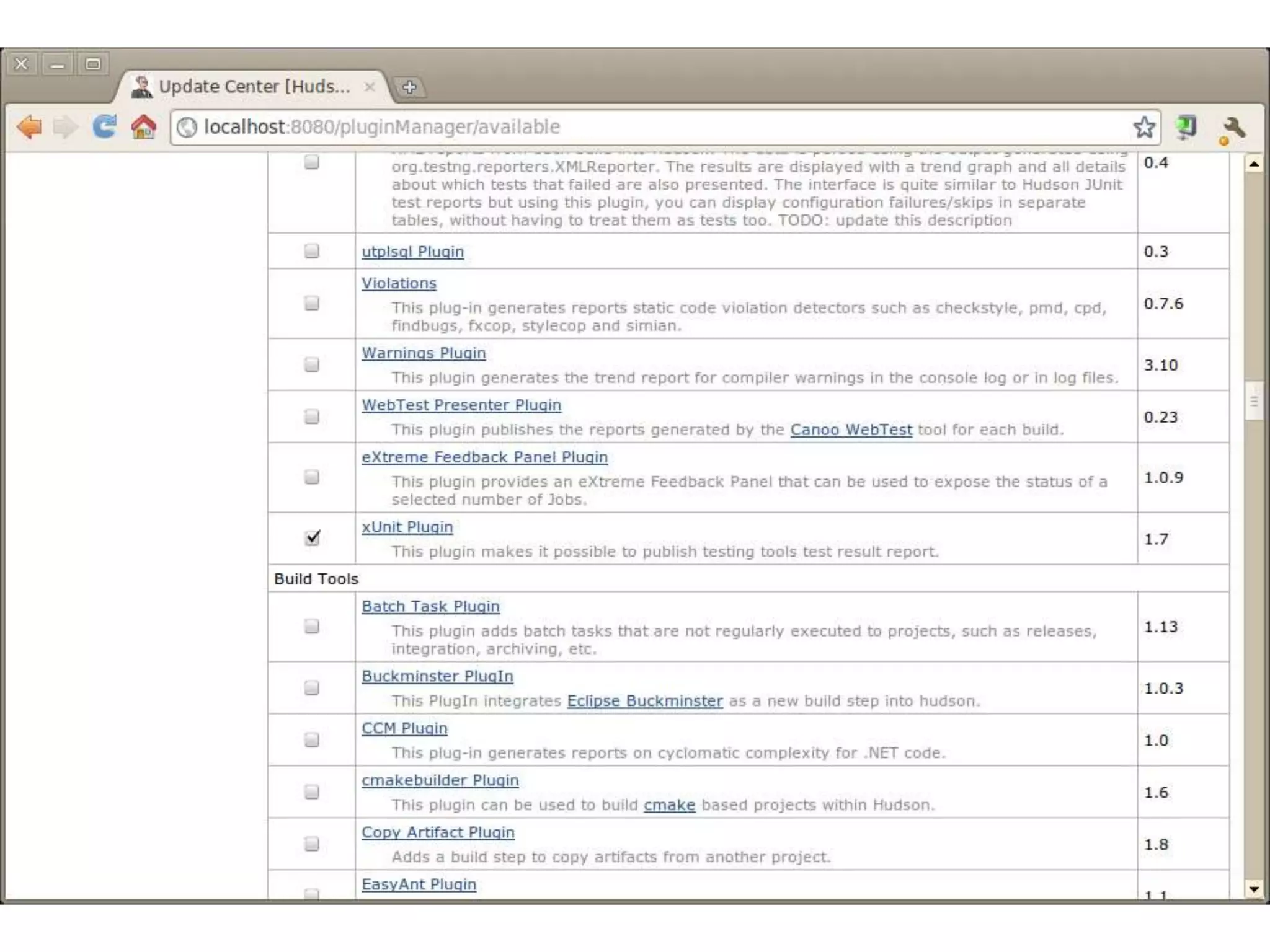
Task: Reload the page with refresh icon
Action: point(104,126)
